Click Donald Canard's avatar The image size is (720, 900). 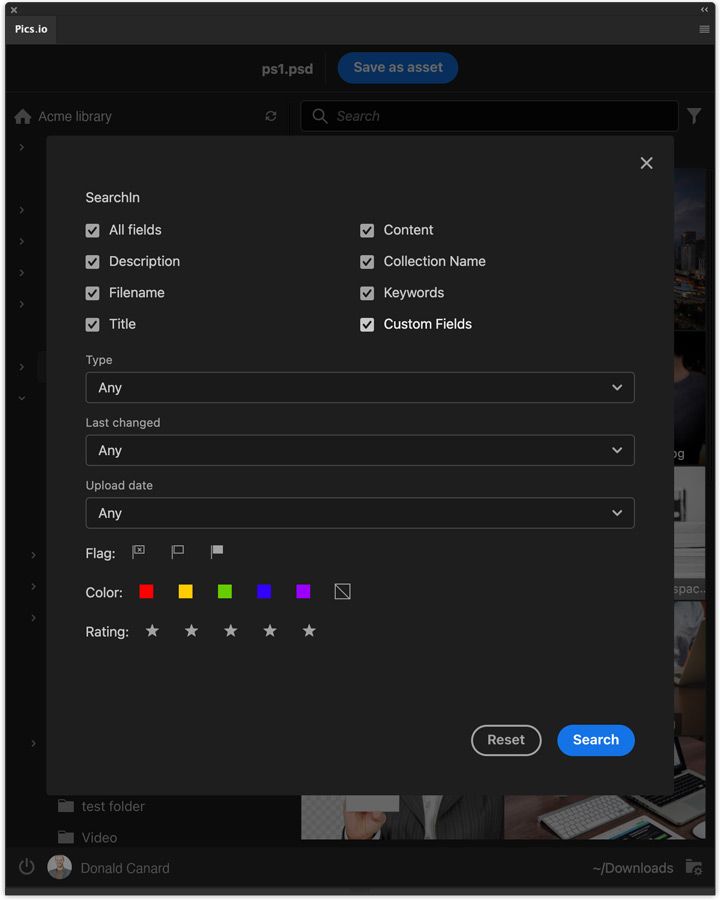pyautogui.click(x=60, y=867)
